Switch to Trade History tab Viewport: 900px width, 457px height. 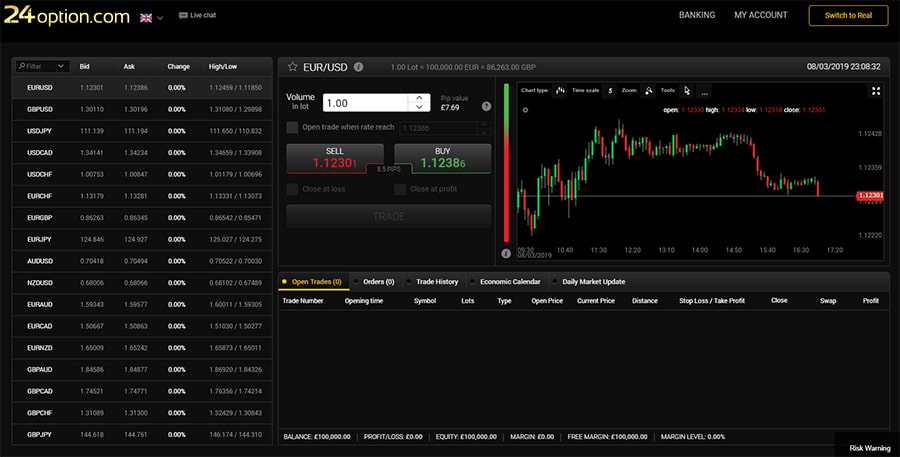436,282
